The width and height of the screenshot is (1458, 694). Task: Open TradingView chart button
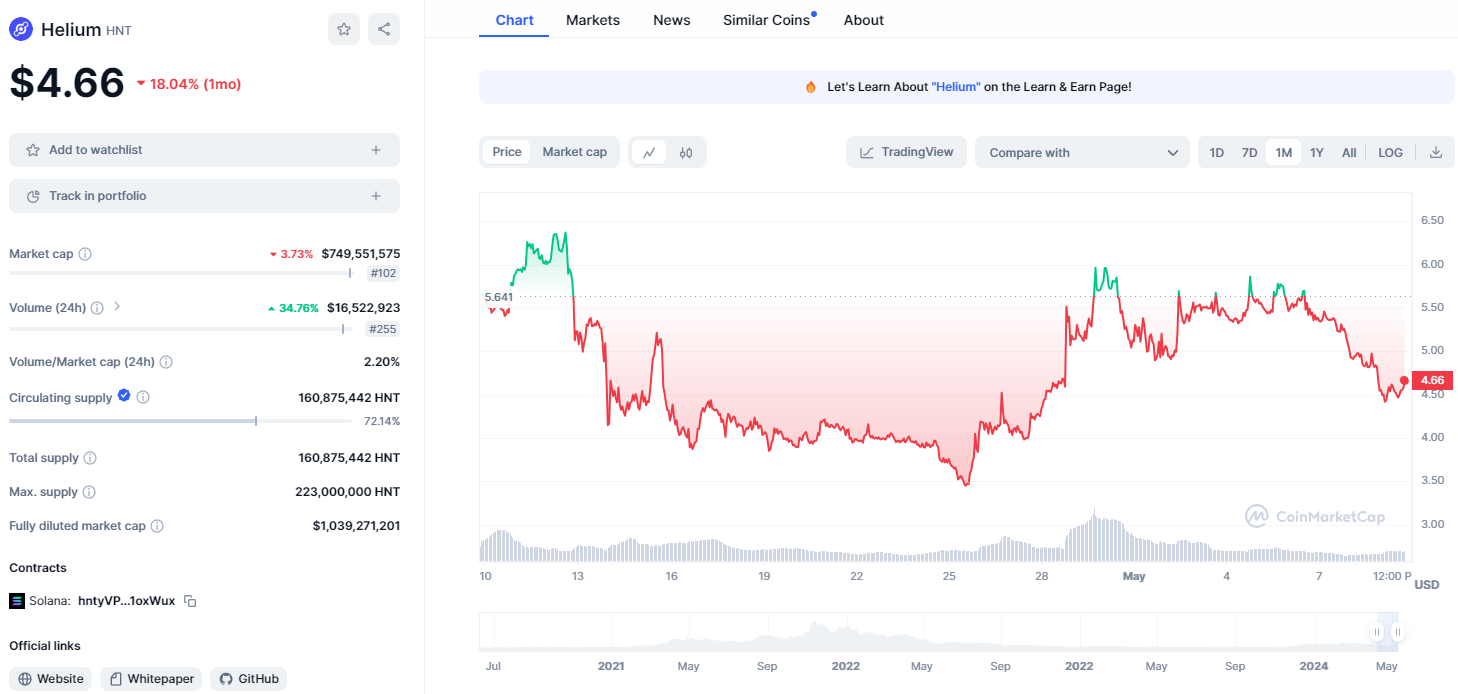coord(906,152)
